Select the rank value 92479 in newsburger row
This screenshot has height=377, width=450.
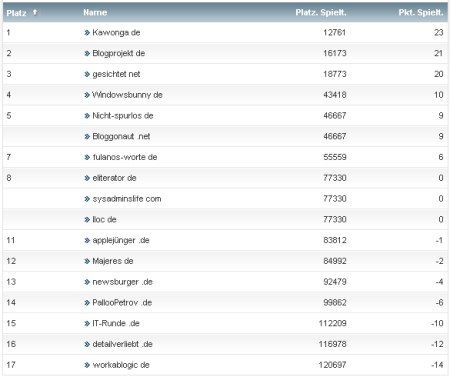pos(335,282)
